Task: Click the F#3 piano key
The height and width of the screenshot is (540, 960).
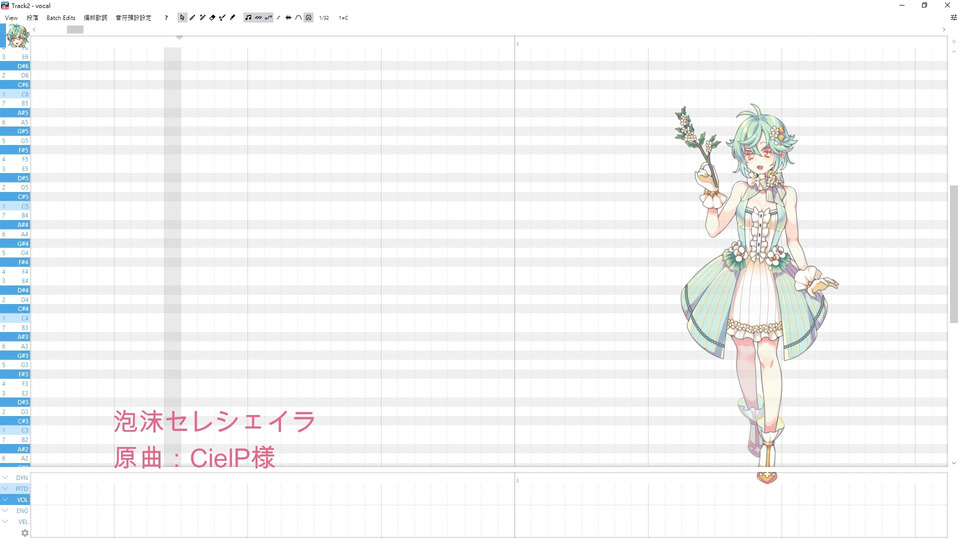Action: click(x=15, y=374)
